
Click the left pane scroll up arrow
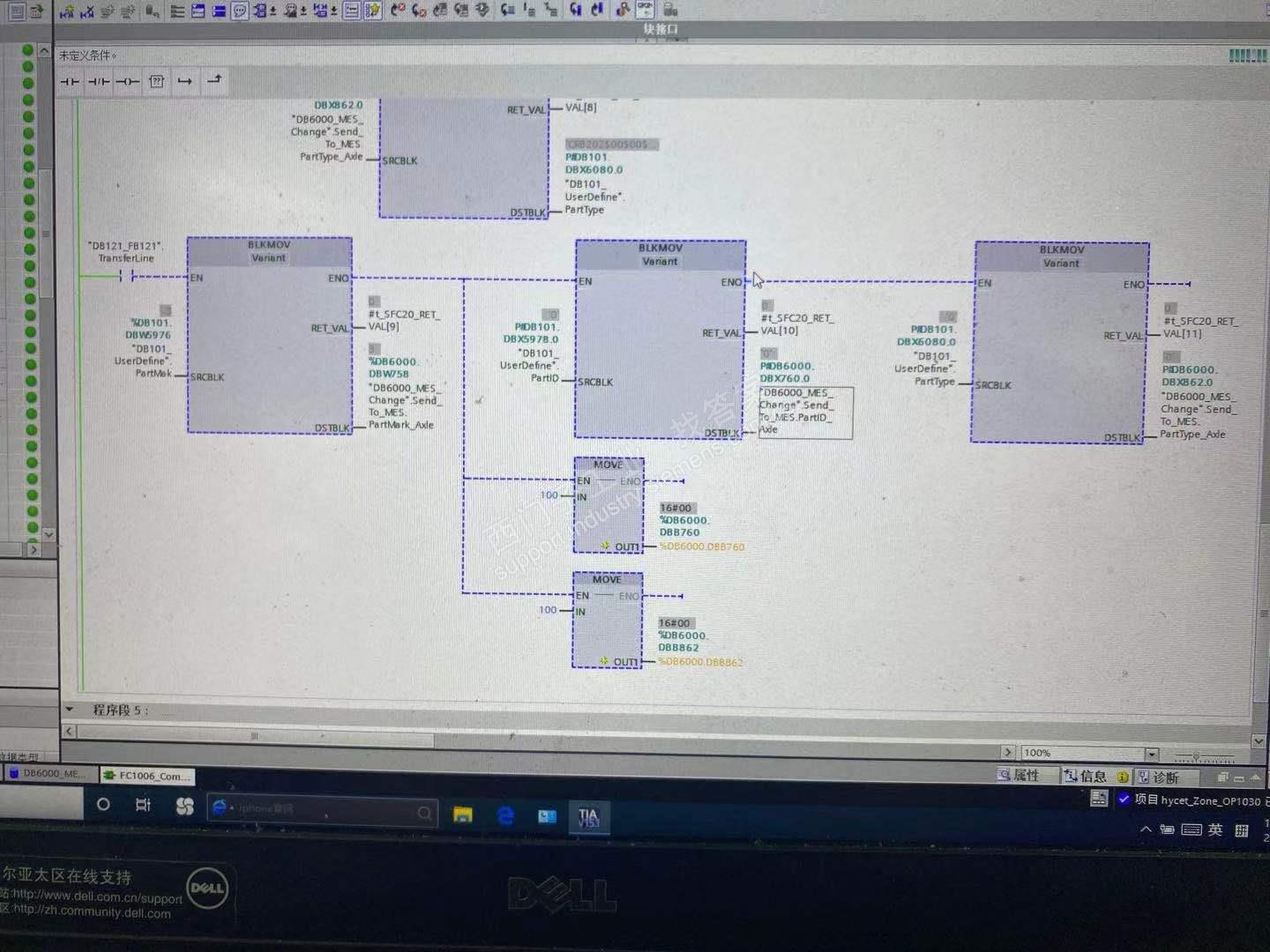click(45, 51)
